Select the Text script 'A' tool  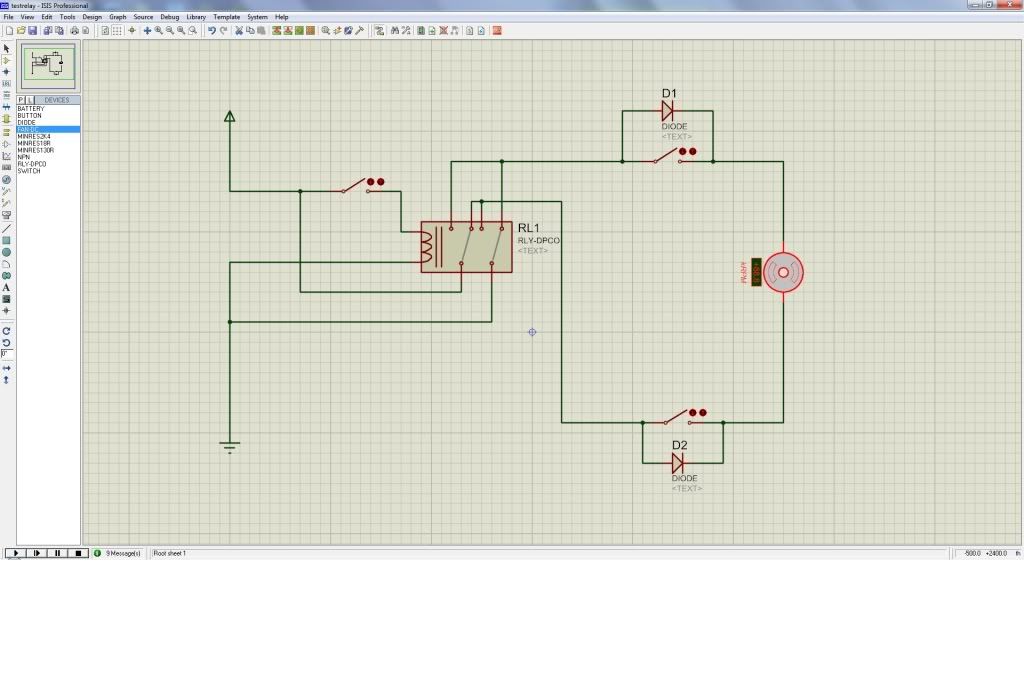pos(6,287)
